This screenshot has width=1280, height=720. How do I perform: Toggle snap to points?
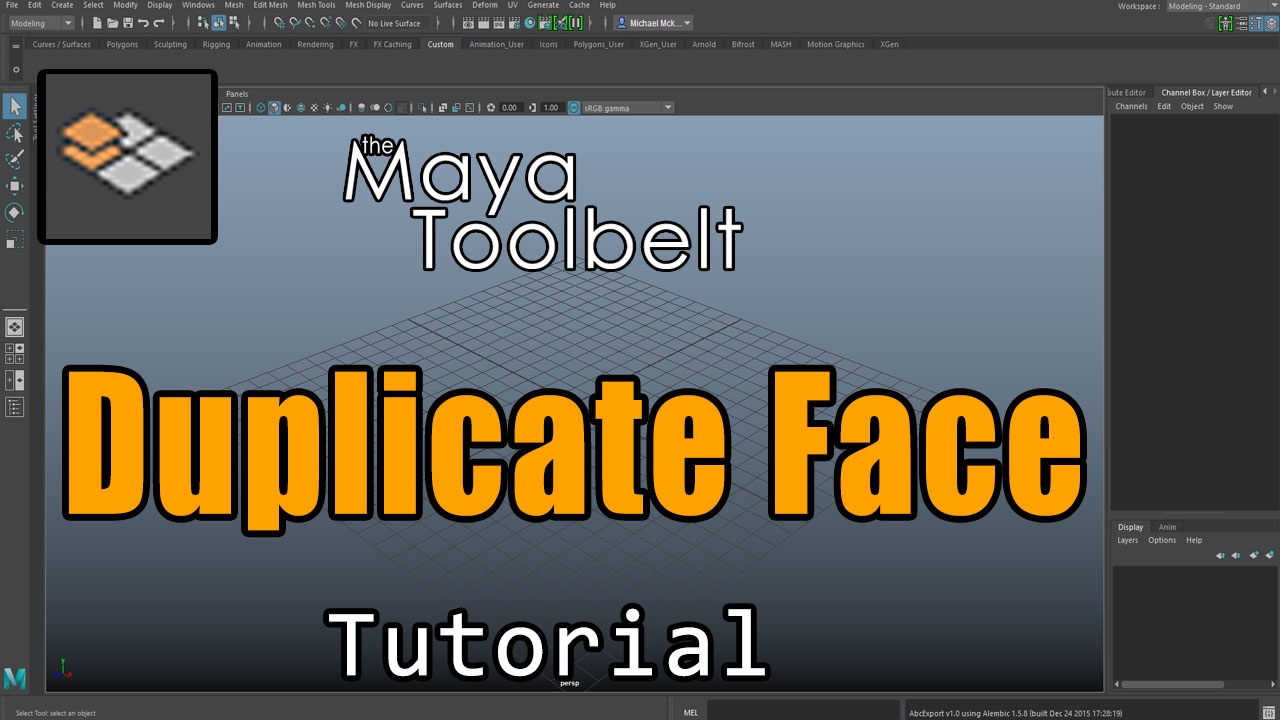pyautogui.click(x=310, y=23)
